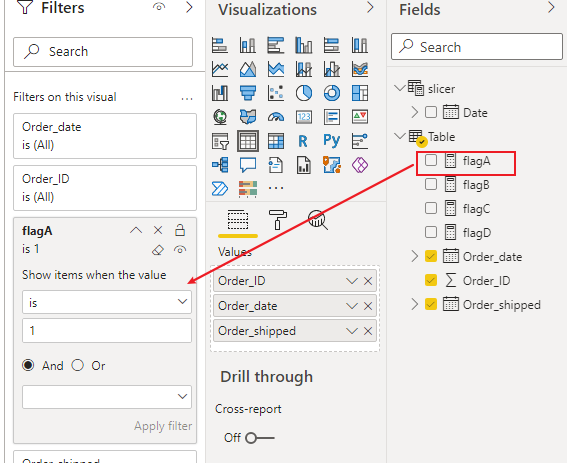Select the stacked bar chart visual
This screenshot has width=567, height=463.
(x=219, y=45)
